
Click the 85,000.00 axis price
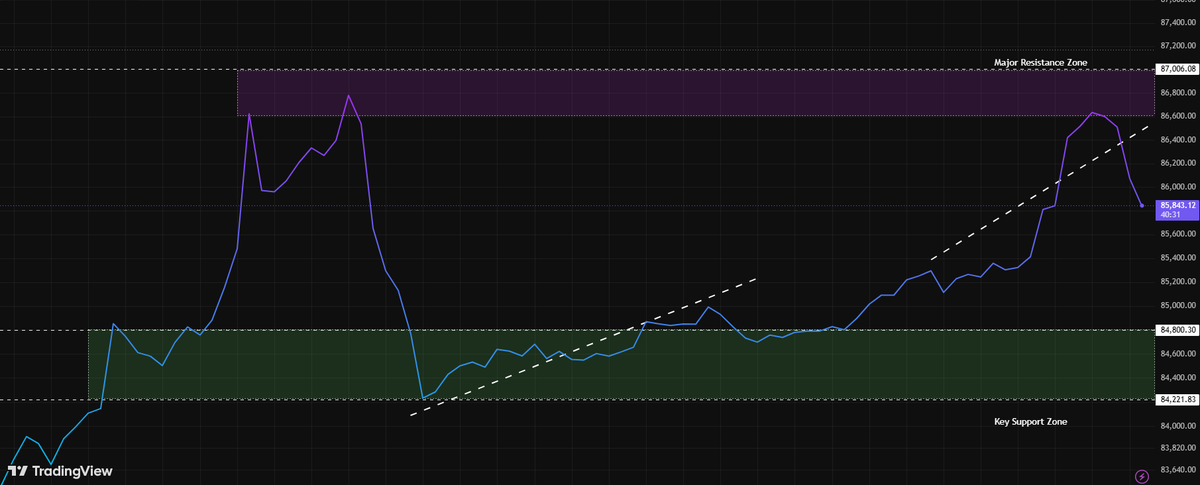[1178, 305]
